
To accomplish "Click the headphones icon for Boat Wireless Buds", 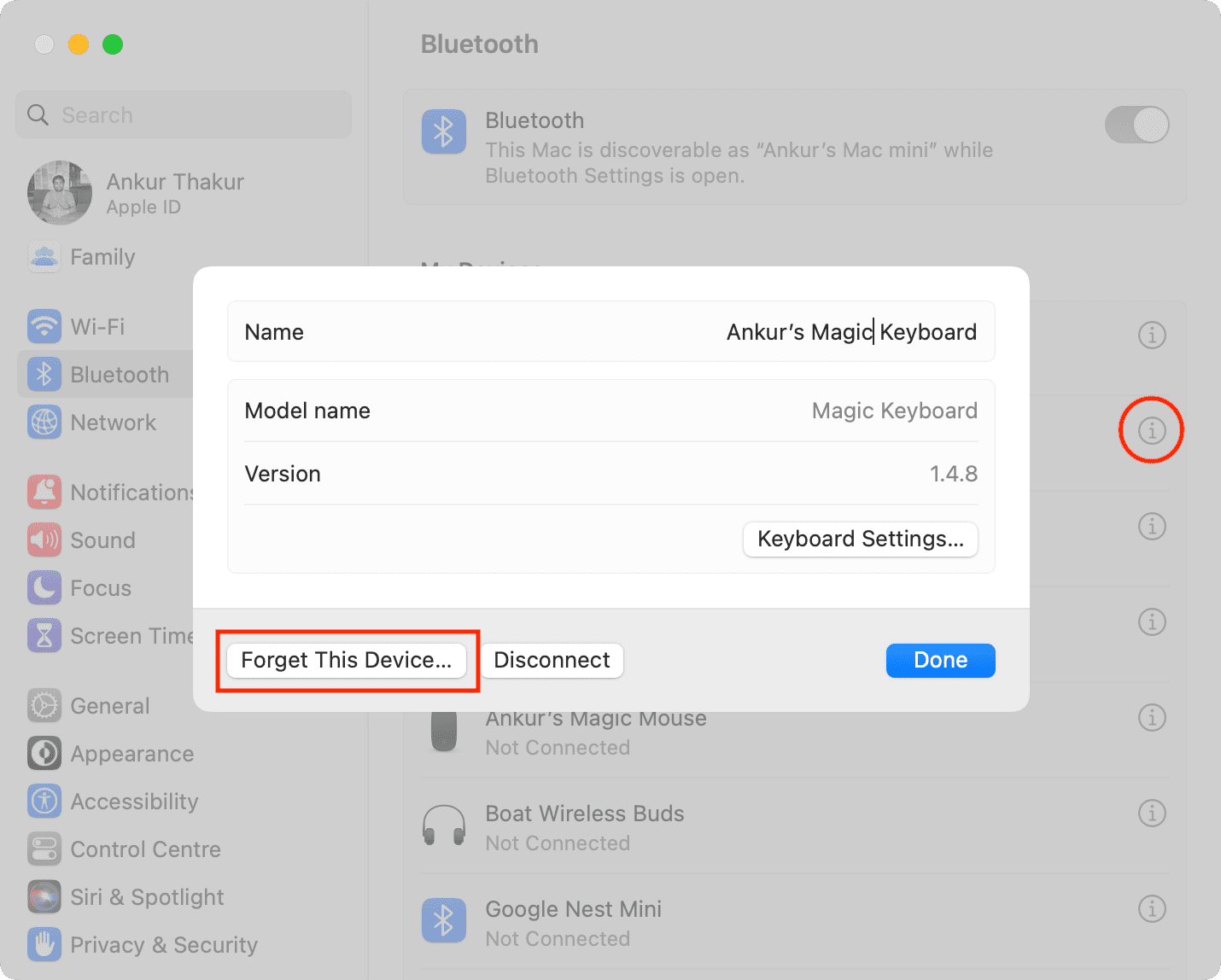I will pyautogui.click(x=444, y=825).
